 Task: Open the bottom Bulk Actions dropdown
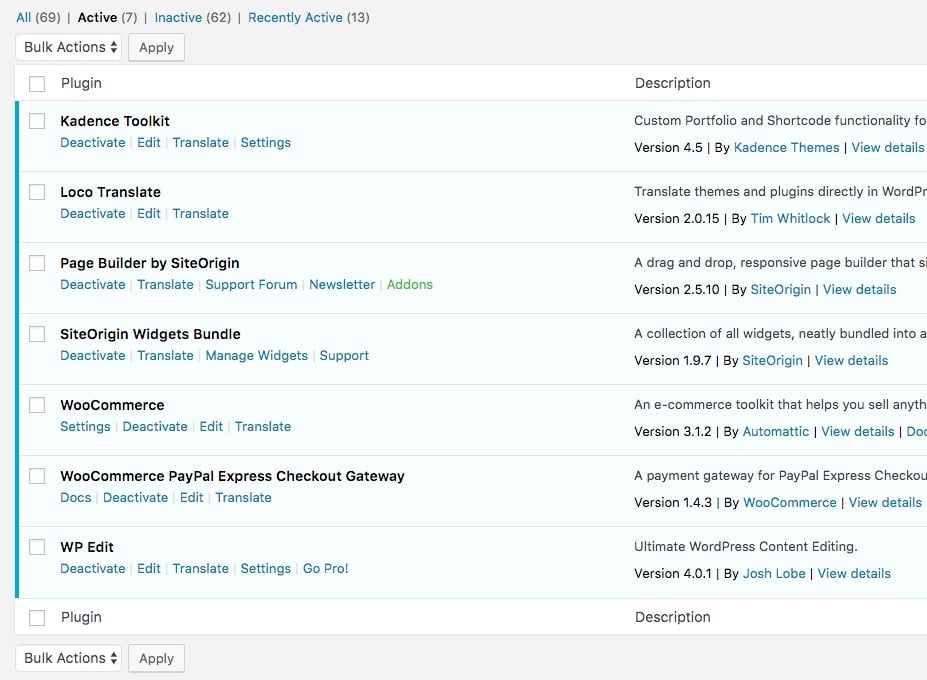(x=69, y=658)
